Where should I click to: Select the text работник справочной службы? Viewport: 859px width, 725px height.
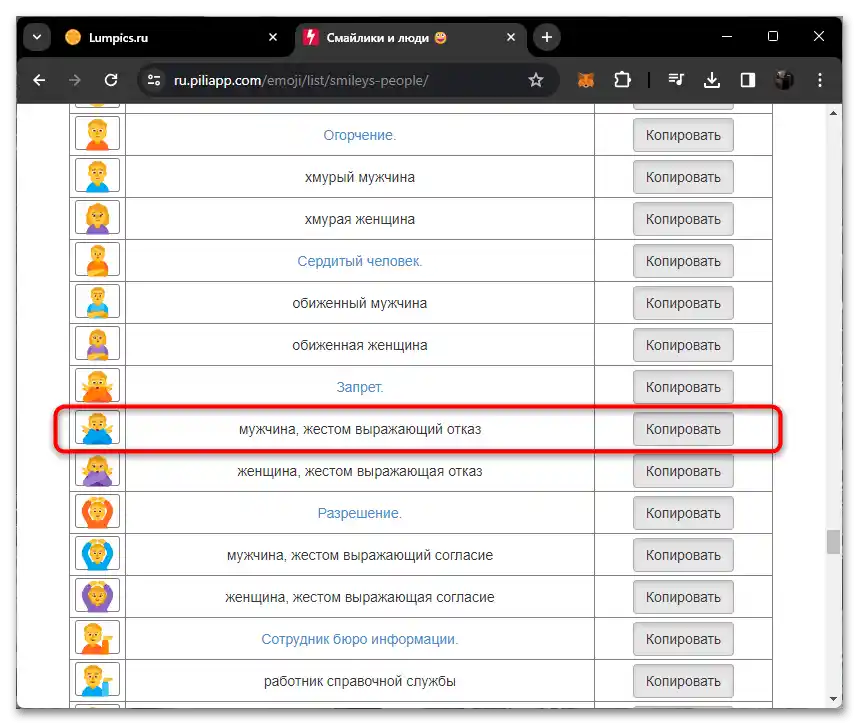tap(359, 681)
